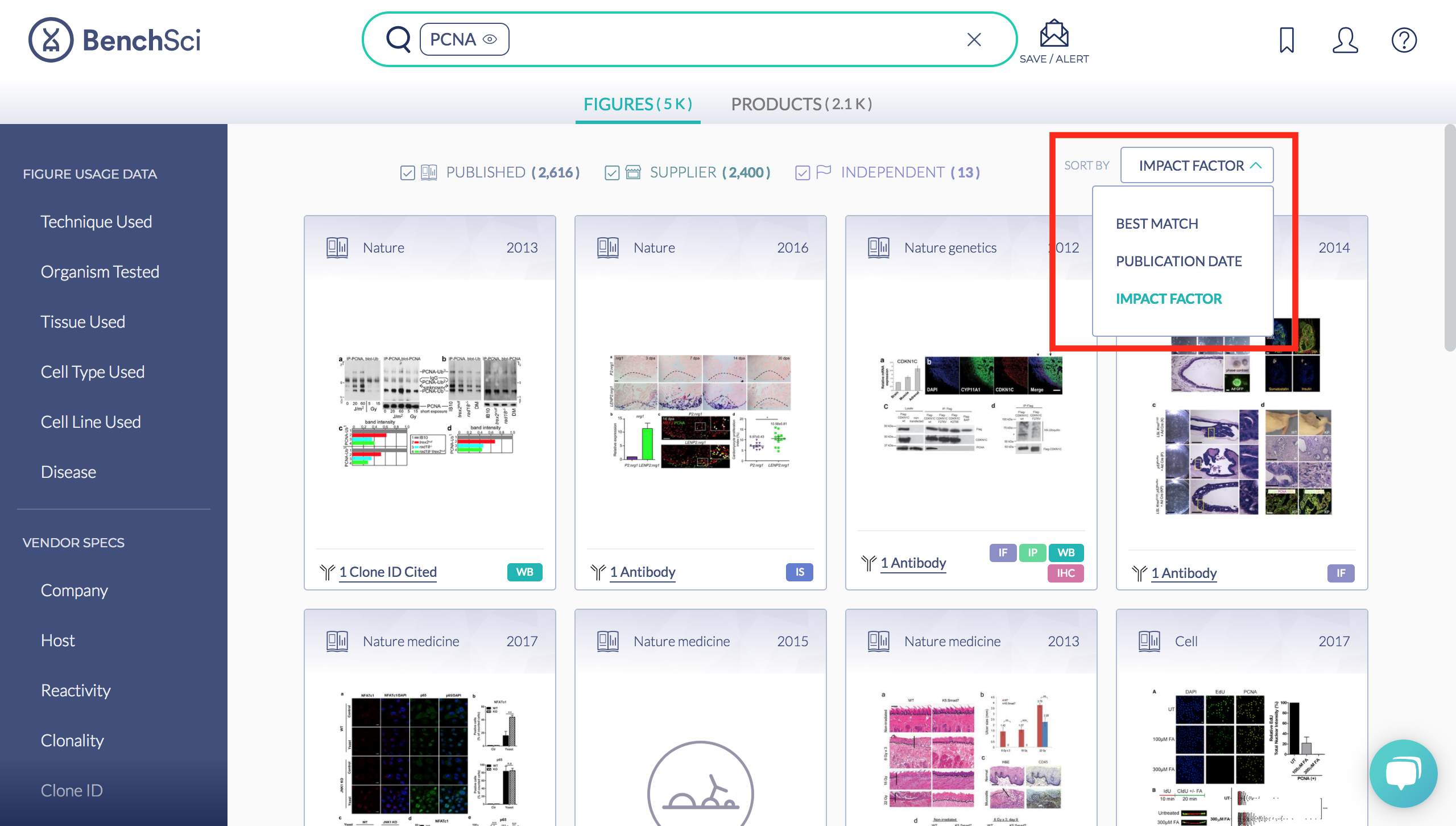Click the Independent flag icon
This screenshot has width=1456, height=826.
[x=824, y=172]
